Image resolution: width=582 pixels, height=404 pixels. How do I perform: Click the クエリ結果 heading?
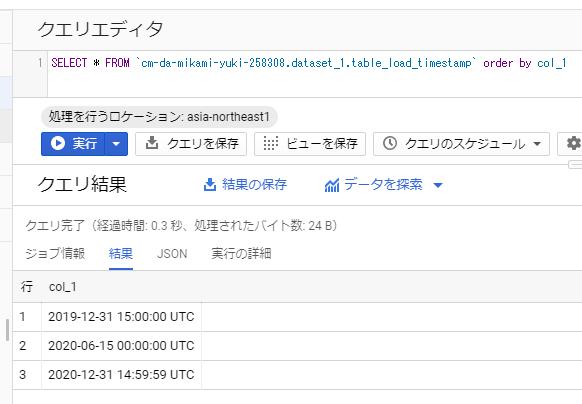82,184
